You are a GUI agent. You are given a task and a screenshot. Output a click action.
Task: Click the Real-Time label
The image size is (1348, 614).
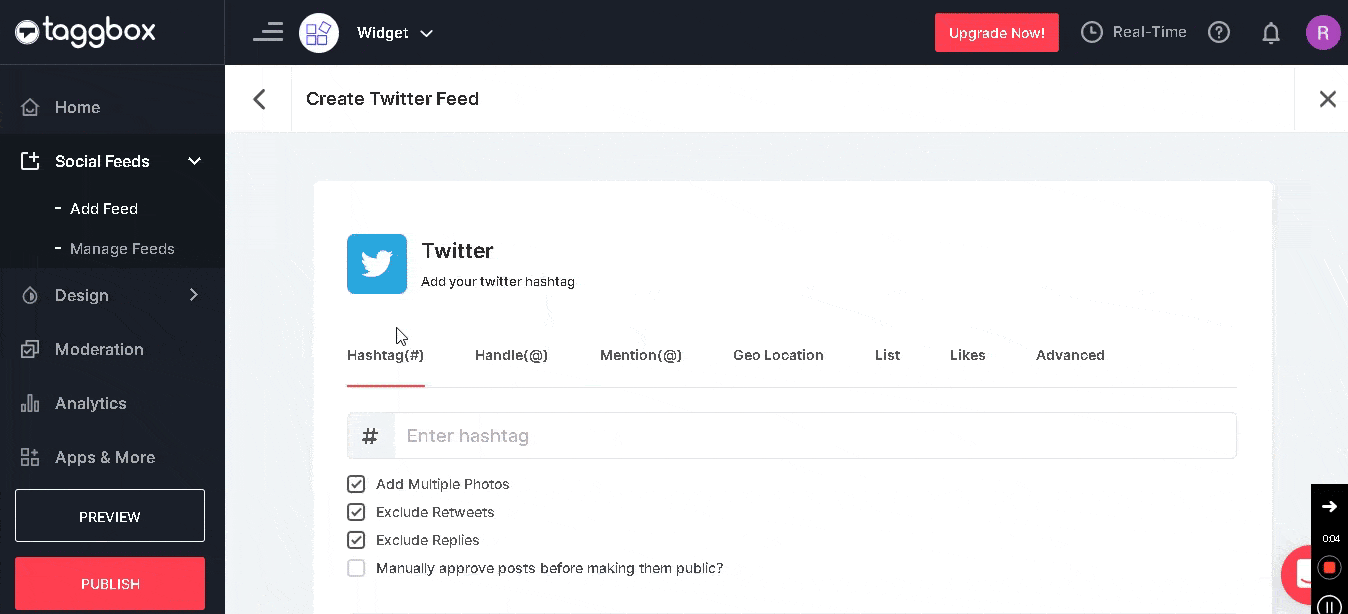point(1150,32)
